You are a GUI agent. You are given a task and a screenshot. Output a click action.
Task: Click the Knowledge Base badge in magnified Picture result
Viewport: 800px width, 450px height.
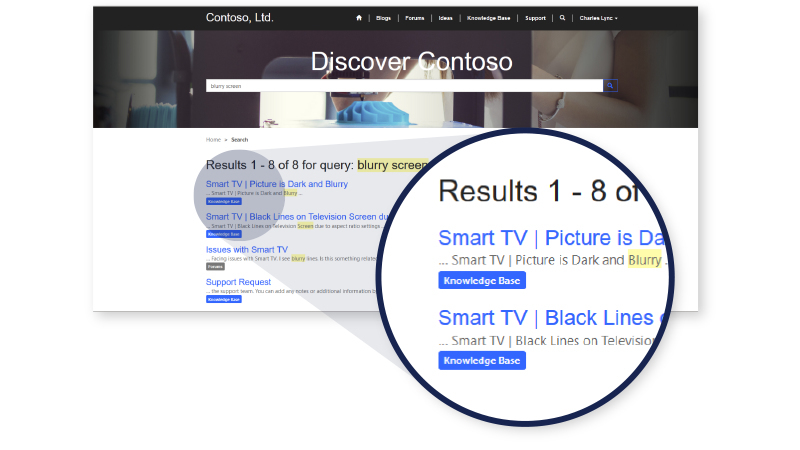tap(482, 281)
